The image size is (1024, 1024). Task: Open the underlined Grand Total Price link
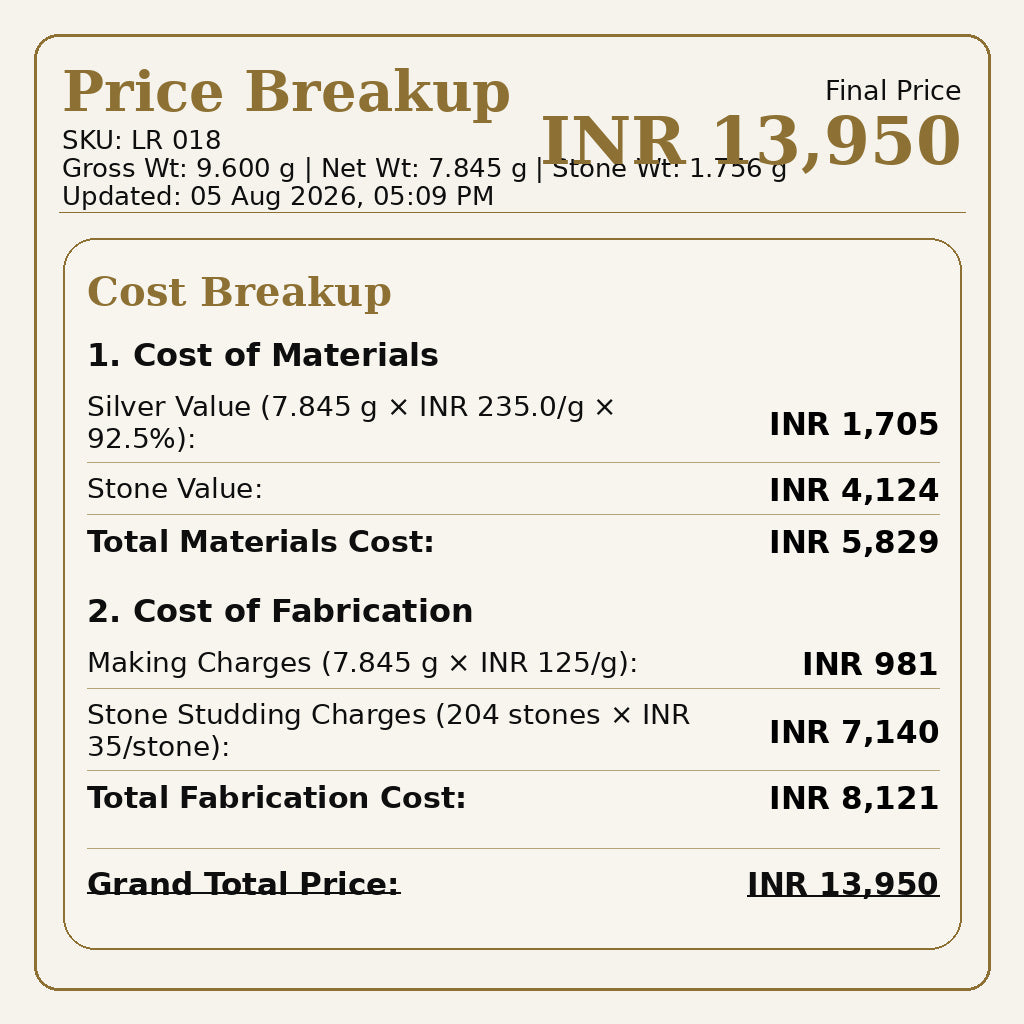(x=243, y=884)
